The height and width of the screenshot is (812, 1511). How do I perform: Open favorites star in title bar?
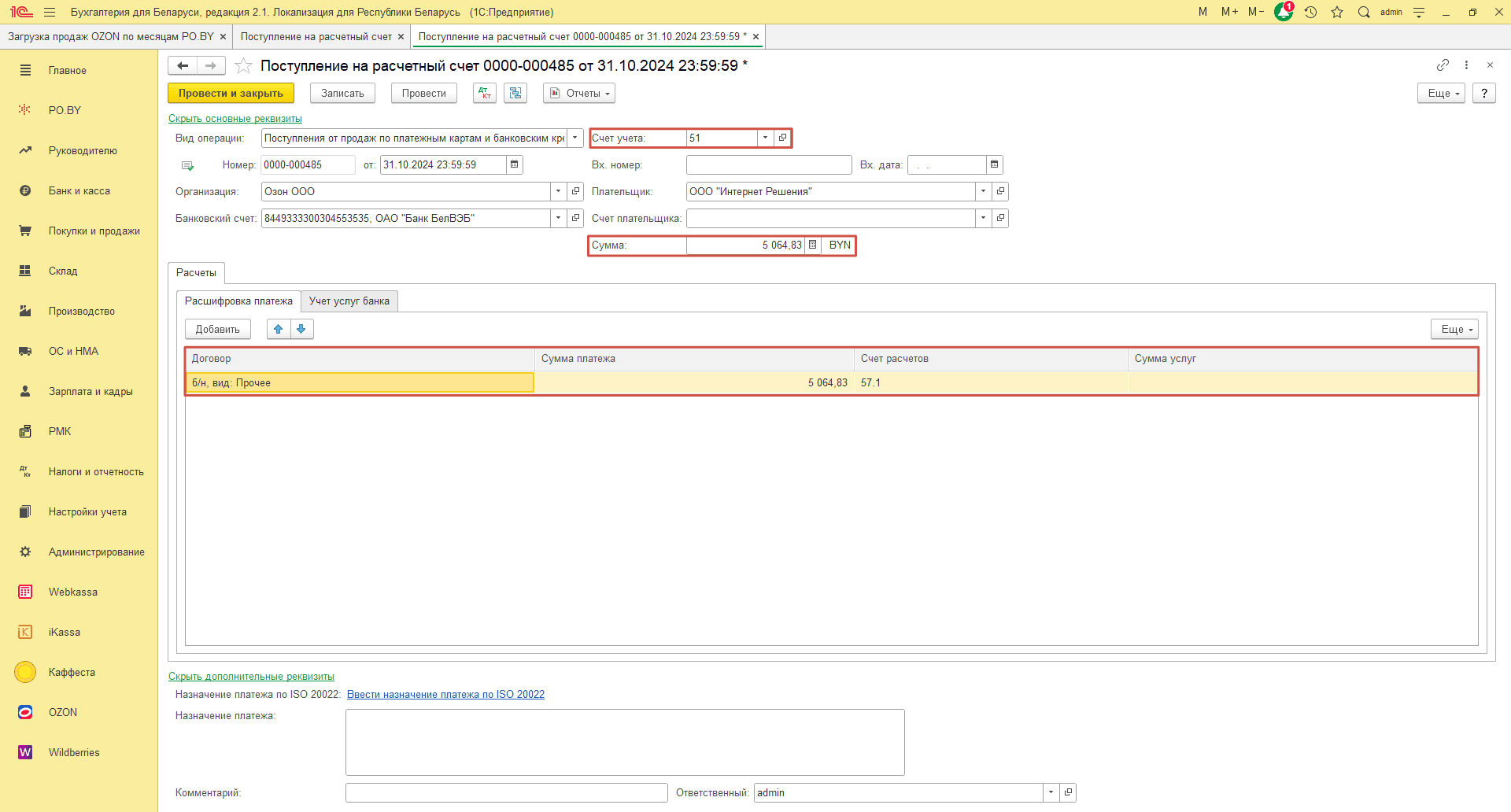pyautogui.click(x=1337, y=12)
